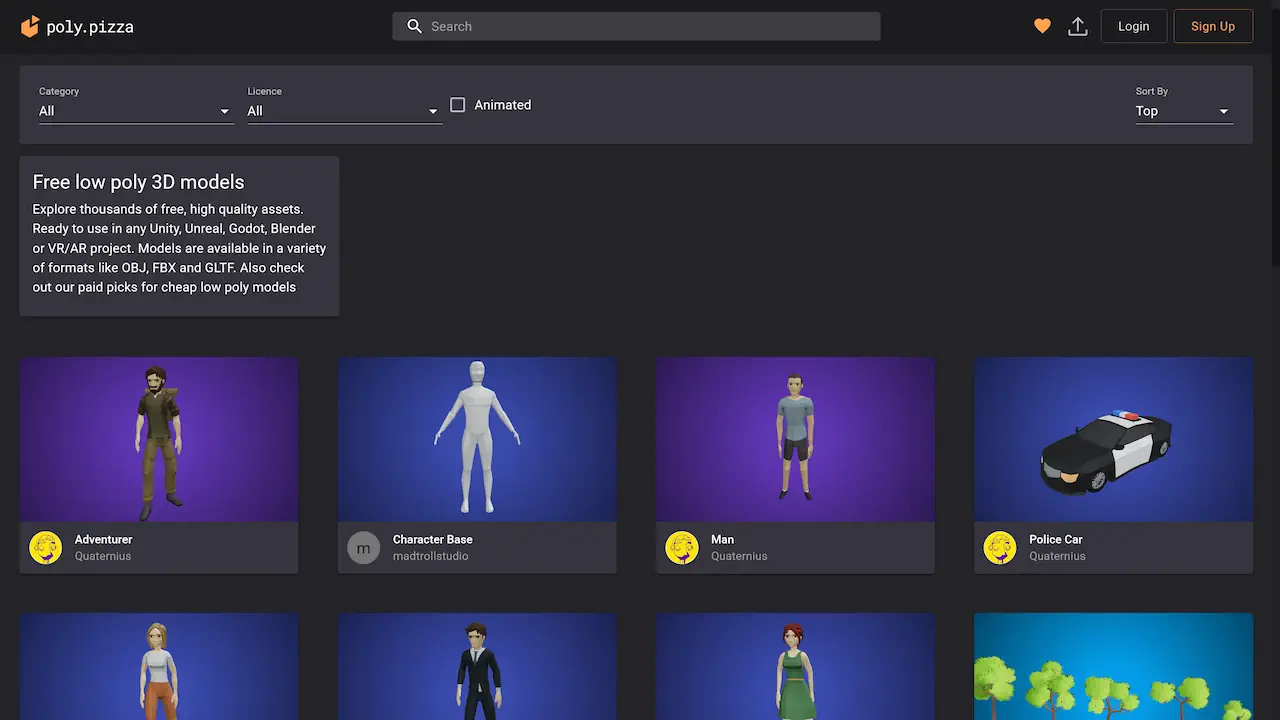1280x720 pixels.
Task: Click the upload model icon
Action: tap(1078, 27)
